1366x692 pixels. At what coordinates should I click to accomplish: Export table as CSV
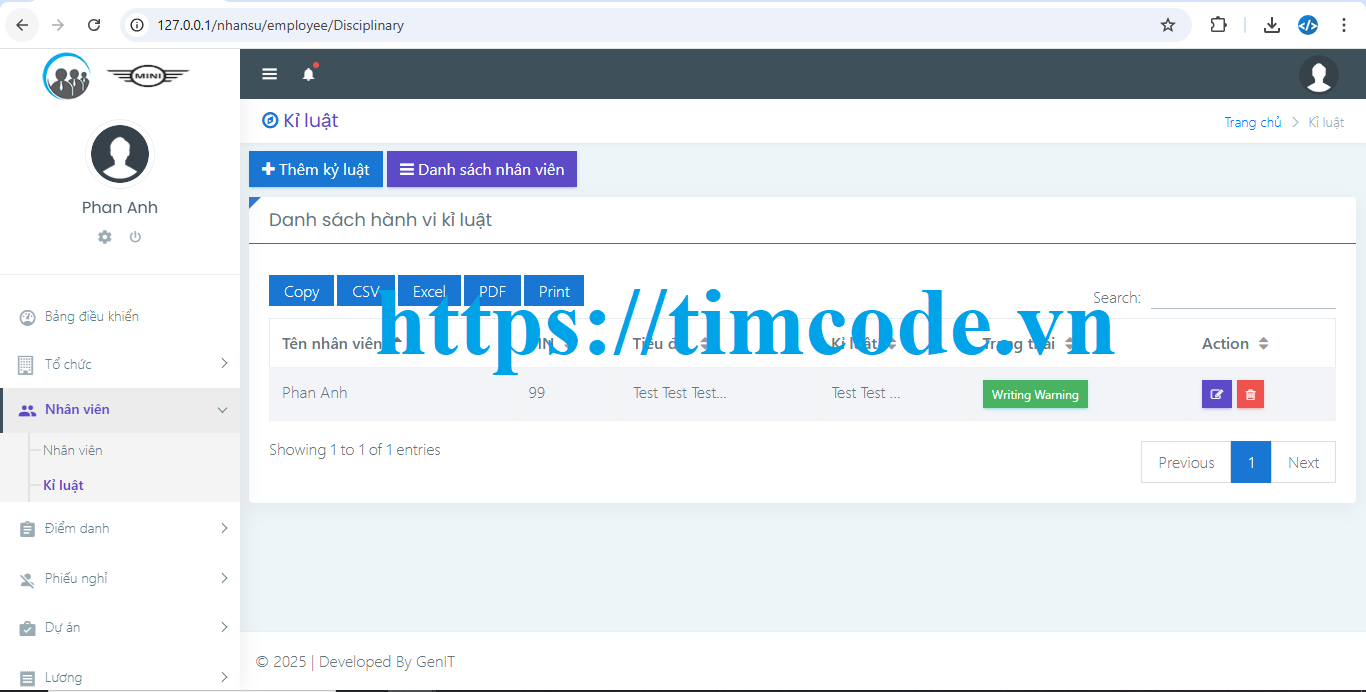366,291
